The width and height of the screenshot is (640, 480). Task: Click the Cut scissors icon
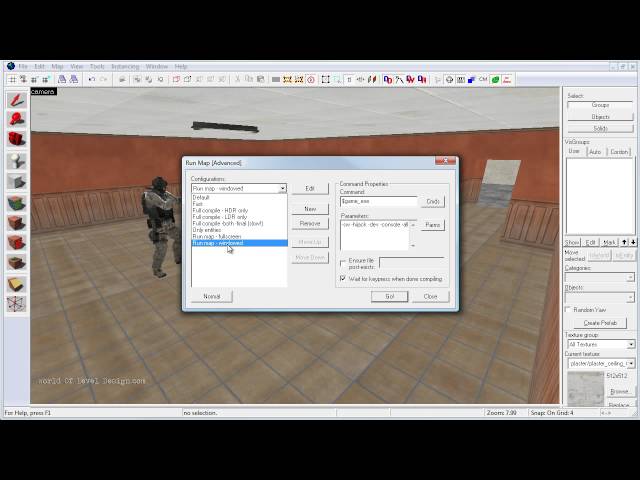[x=237, y=80]
